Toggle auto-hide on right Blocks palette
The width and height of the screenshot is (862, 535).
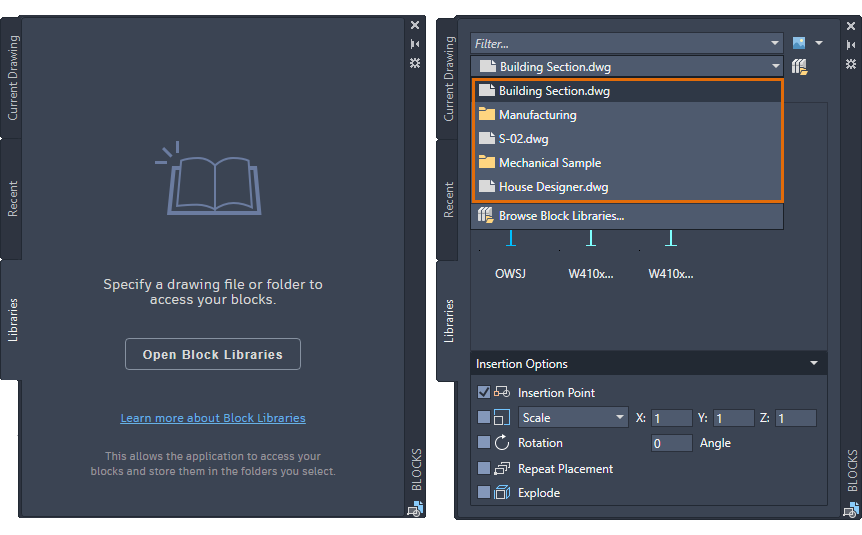point(851,45)
